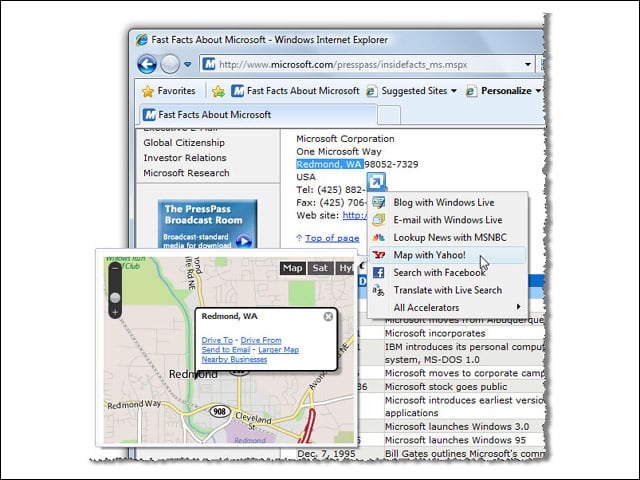Open the Fast Facts About Microsoft favorites bar link
640x480 pixels.
pyautogui.click(x=296, y=91)
